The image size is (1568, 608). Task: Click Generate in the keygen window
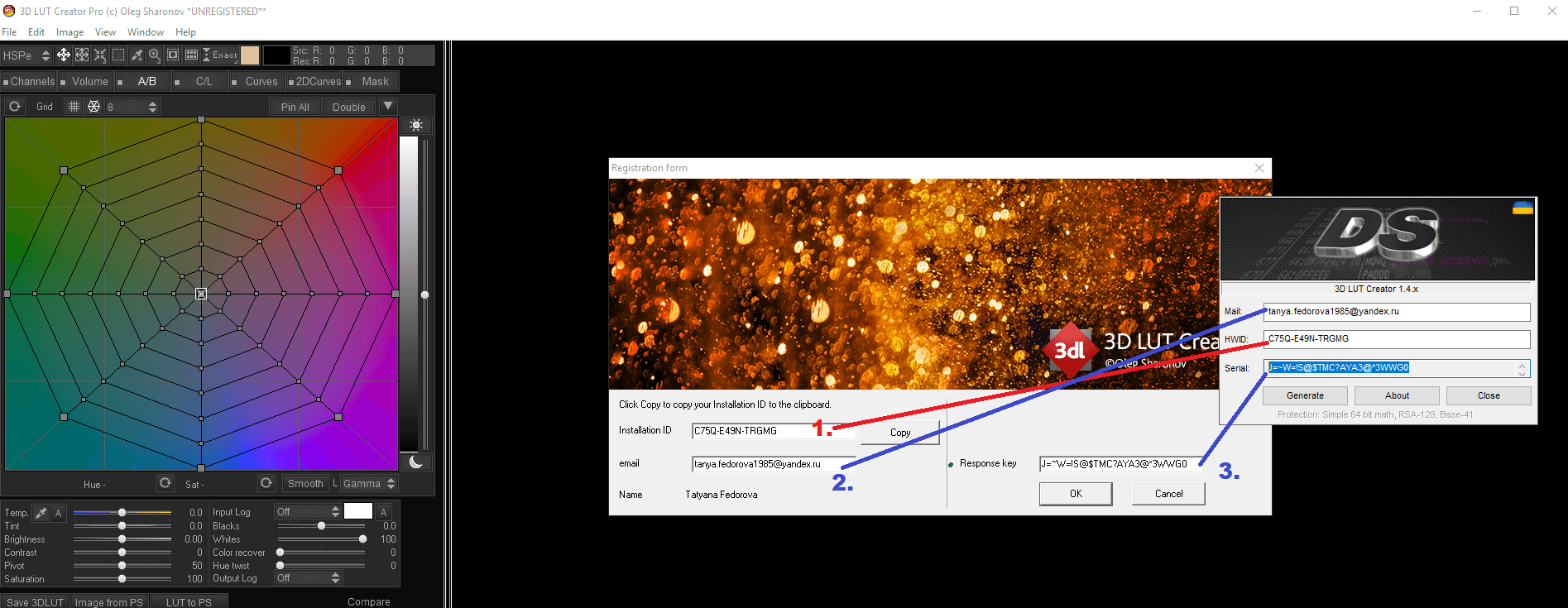1305,395
